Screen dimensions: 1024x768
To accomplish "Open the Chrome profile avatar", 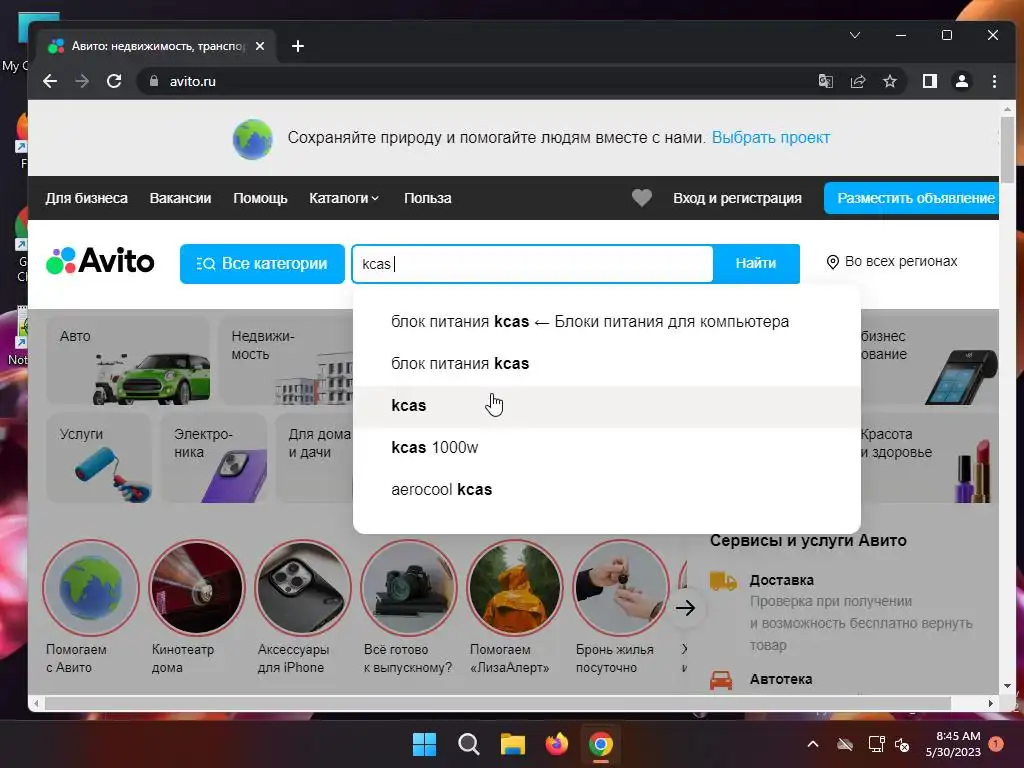I will tap(961, 81).
